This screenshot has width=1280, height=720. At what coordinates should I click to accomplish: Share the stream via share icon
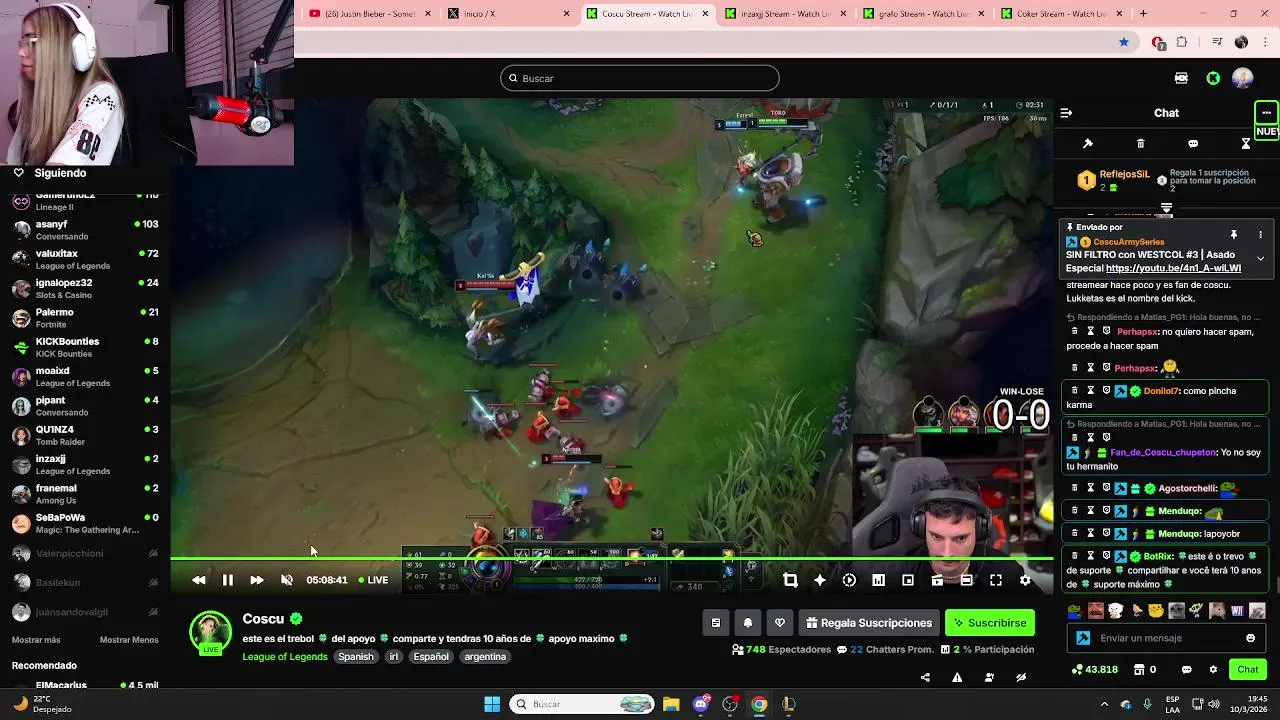pyautogui.click(x=925, y=677)
